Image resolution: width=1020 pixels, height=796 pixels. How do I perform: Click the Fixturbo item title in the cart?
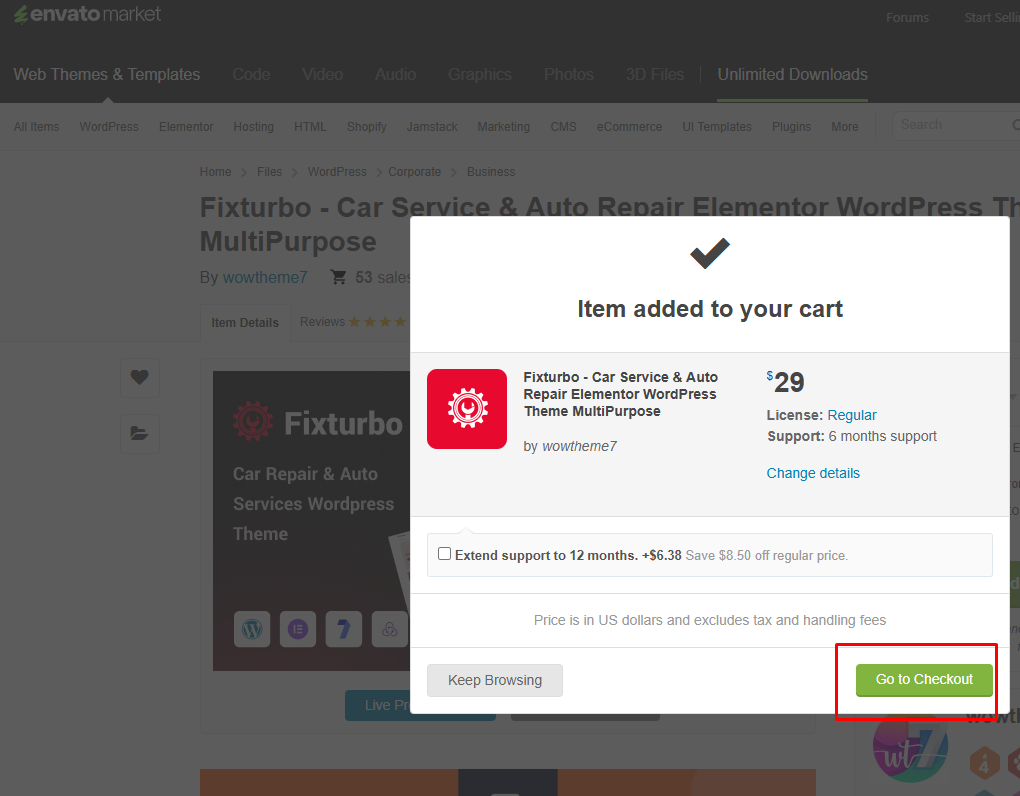621,394
